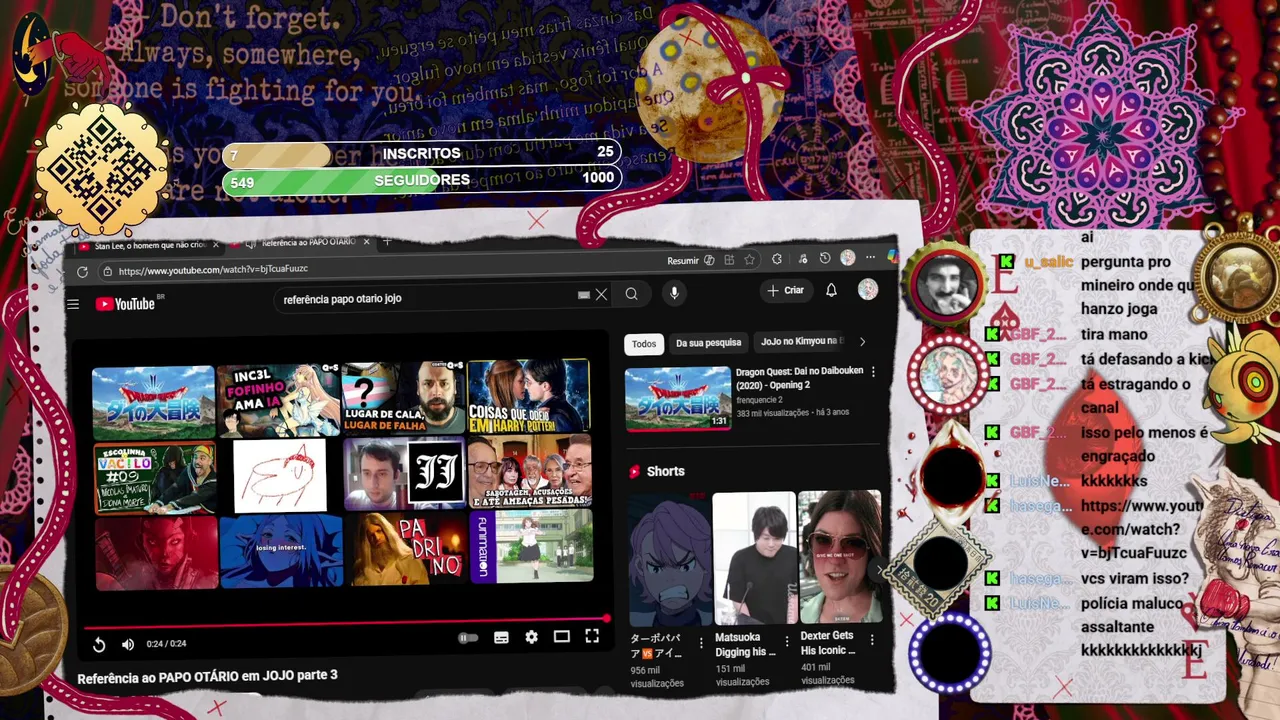Click the SEGUIDORES goal progress bar

(421, 180)
